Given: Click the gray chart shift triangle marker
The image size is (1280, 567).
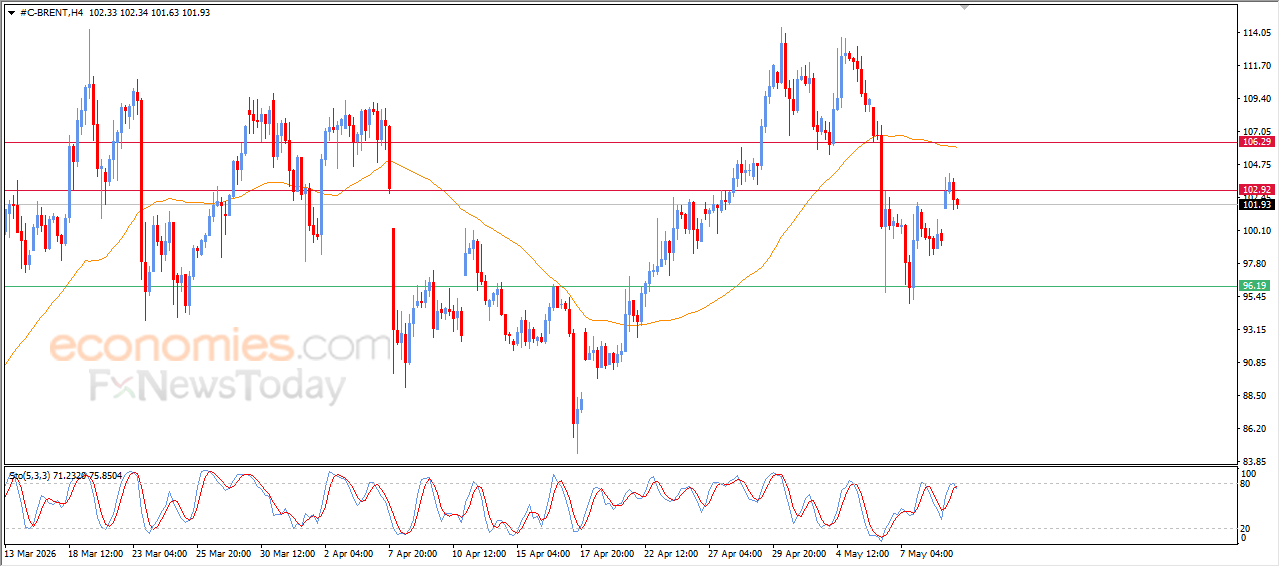Looking at the screenshot, I should pyautogui.click(x=964, y=7).
